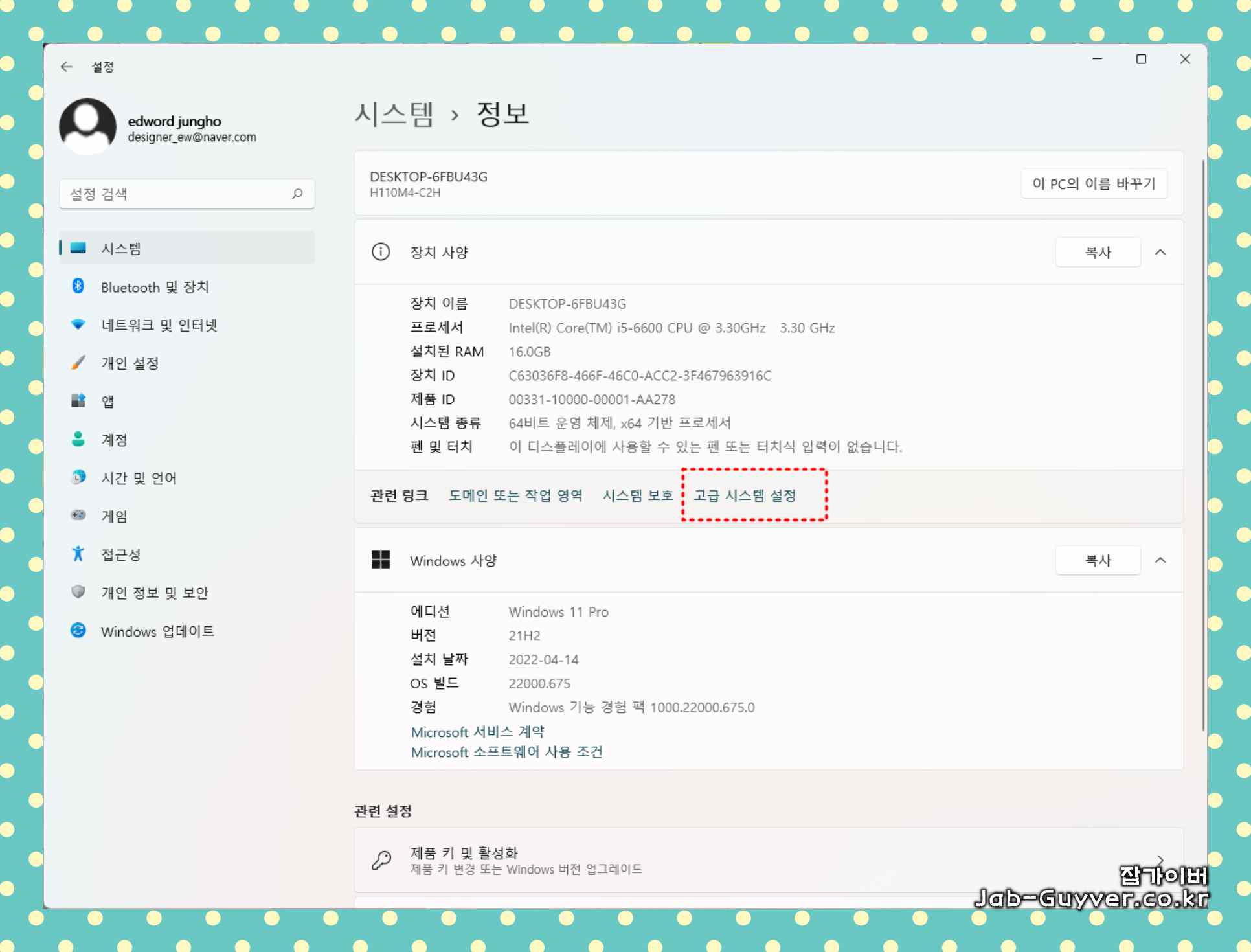The image size is (1251, 952).
Task: Open the 고급 시스템 설정 link
Action: click(745, 495)
